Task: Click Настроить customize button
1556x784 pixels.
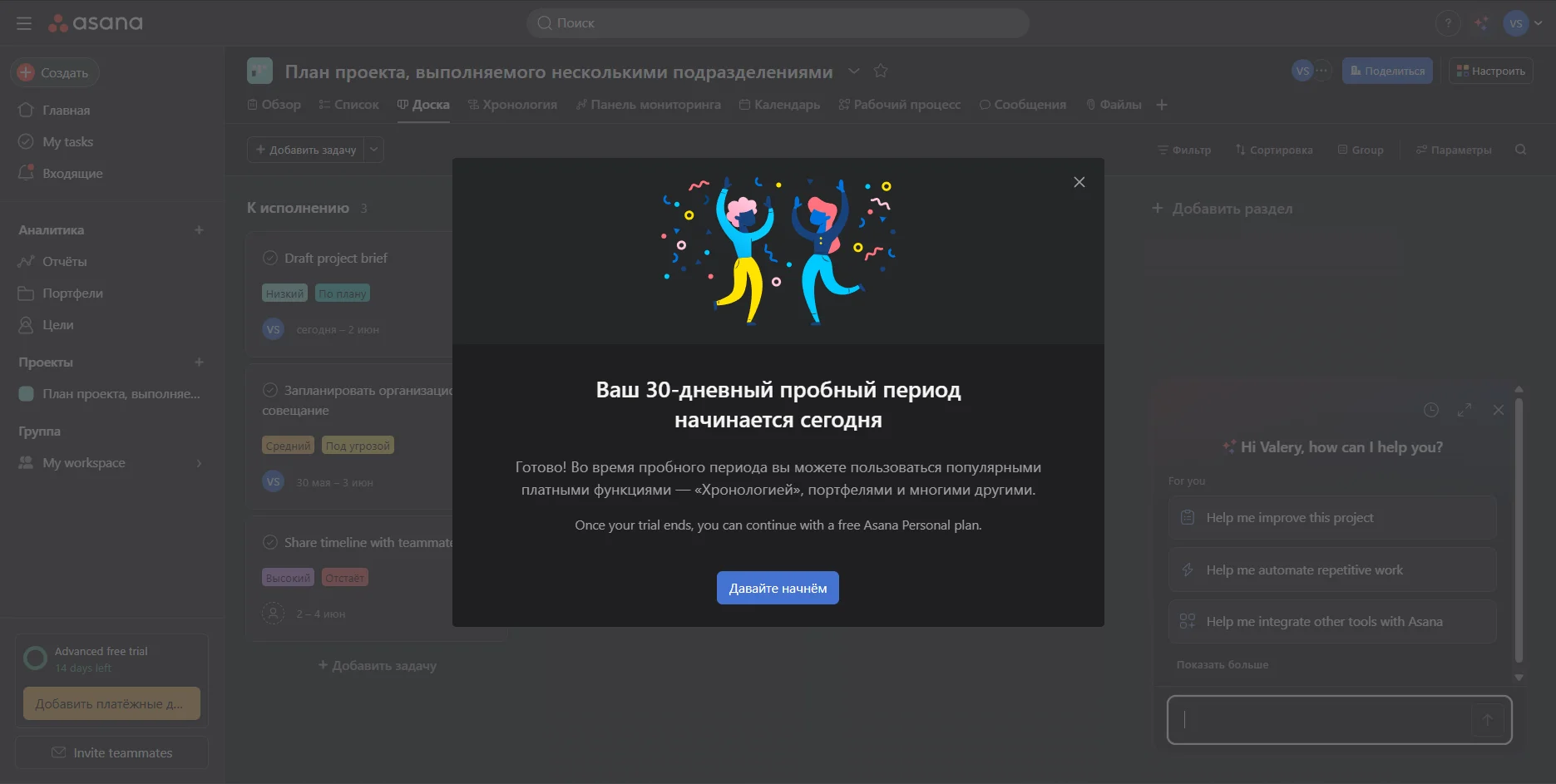Action: 1491,71
